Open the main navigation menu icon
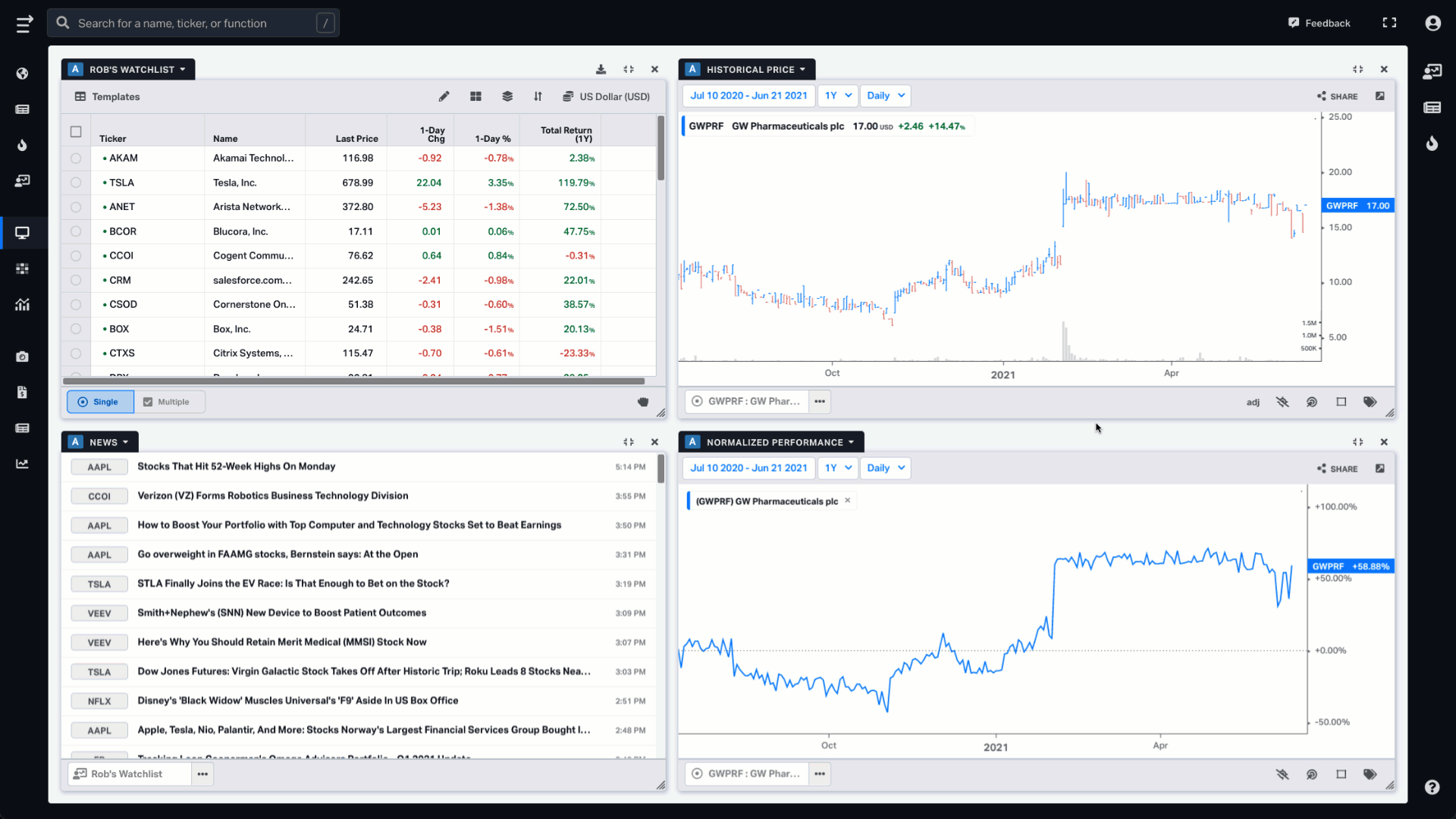1456x819 pixels. tap(24, 24)
